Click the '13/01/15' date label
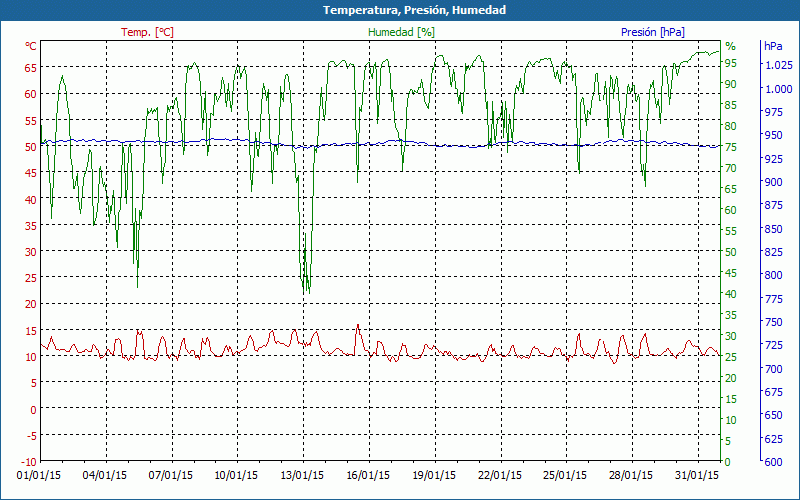Viewport: 800px width, 500px height. 302,476
